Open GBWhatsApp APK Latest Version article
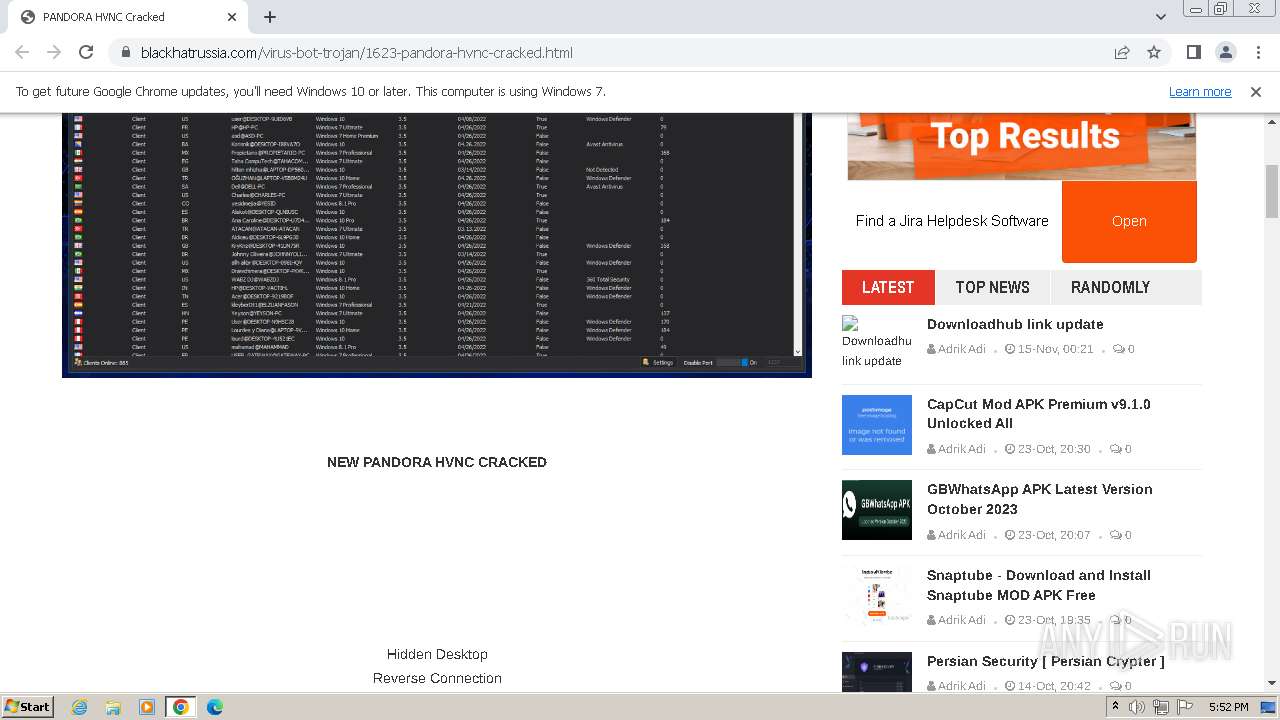 pyautogui.click(x=1039, y=499)
